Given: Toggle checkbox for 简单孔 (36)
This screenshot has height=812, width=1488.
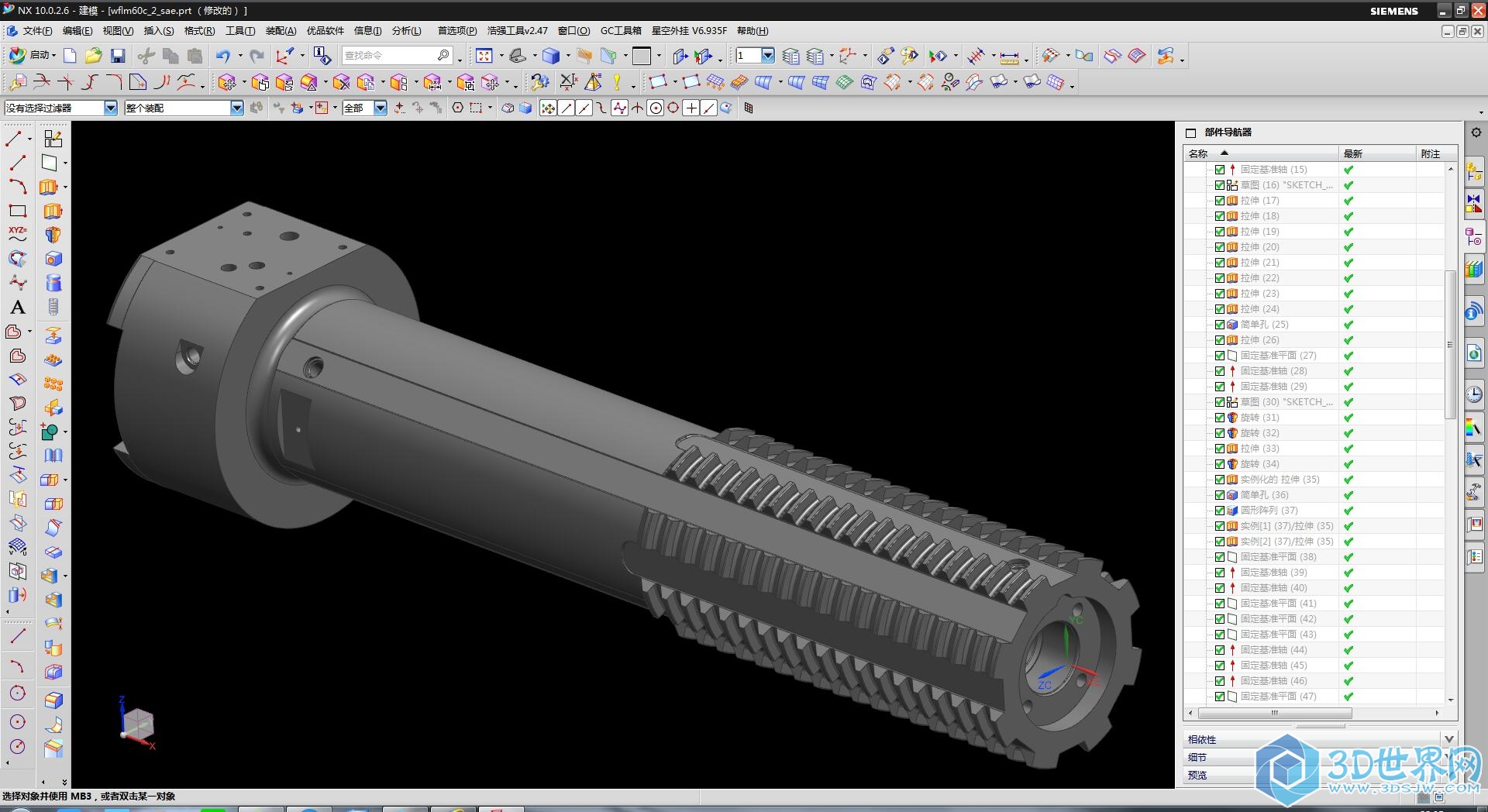Looking at the screenshot, I should click(x=1220, y=495).
